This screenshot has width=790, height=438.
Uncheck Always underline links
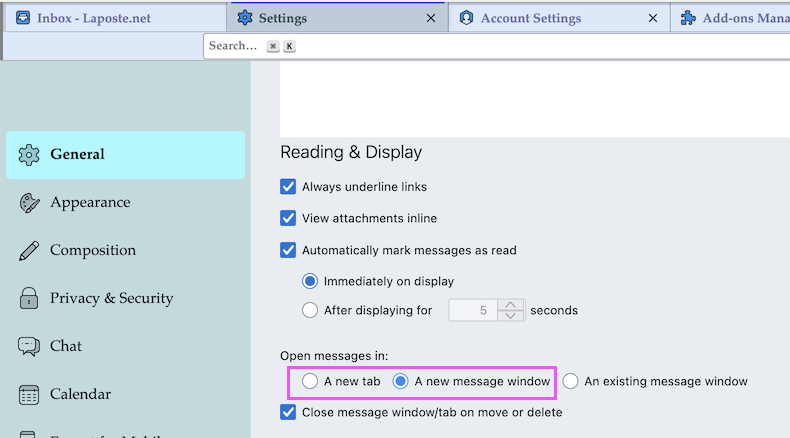[x=288, y=186]
